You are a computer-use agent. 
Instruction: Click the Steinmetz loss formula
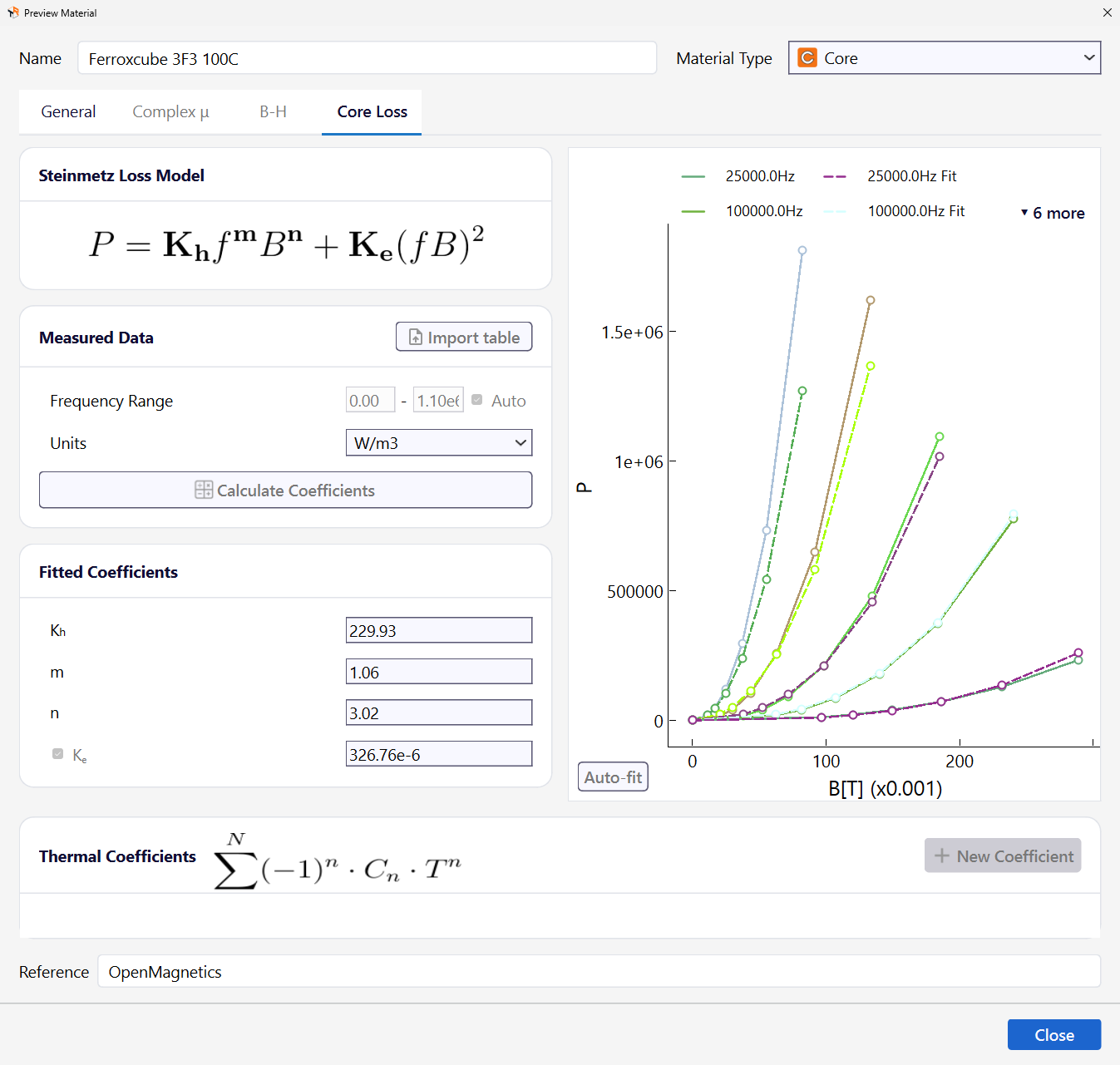[286, 244]
